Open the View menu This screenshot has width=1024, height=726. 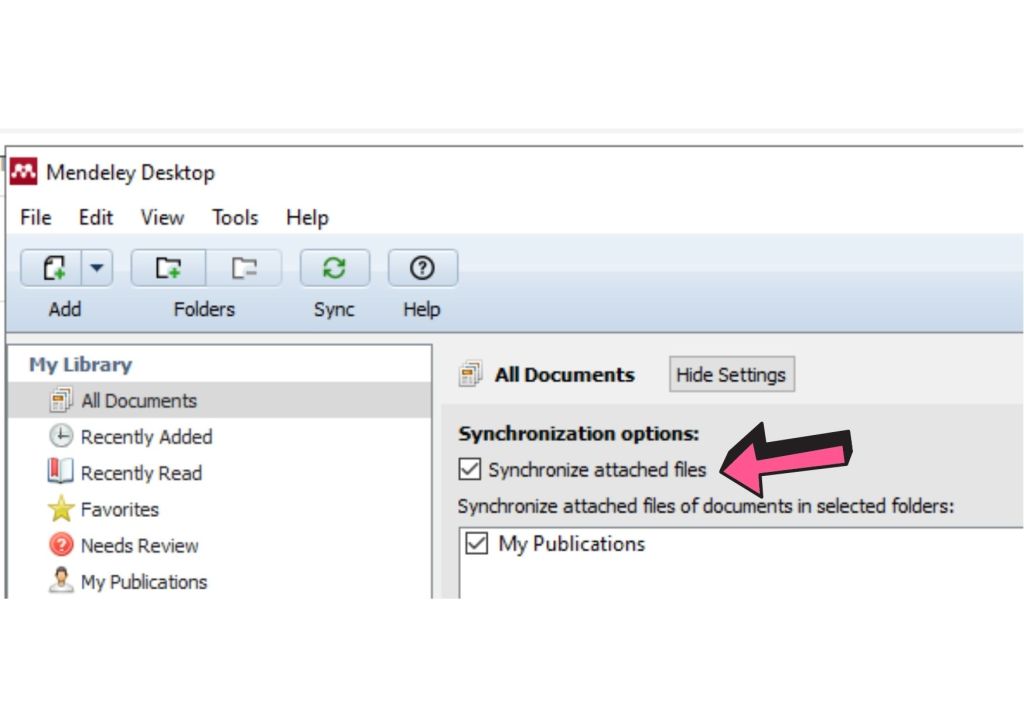tap(162, 218)
